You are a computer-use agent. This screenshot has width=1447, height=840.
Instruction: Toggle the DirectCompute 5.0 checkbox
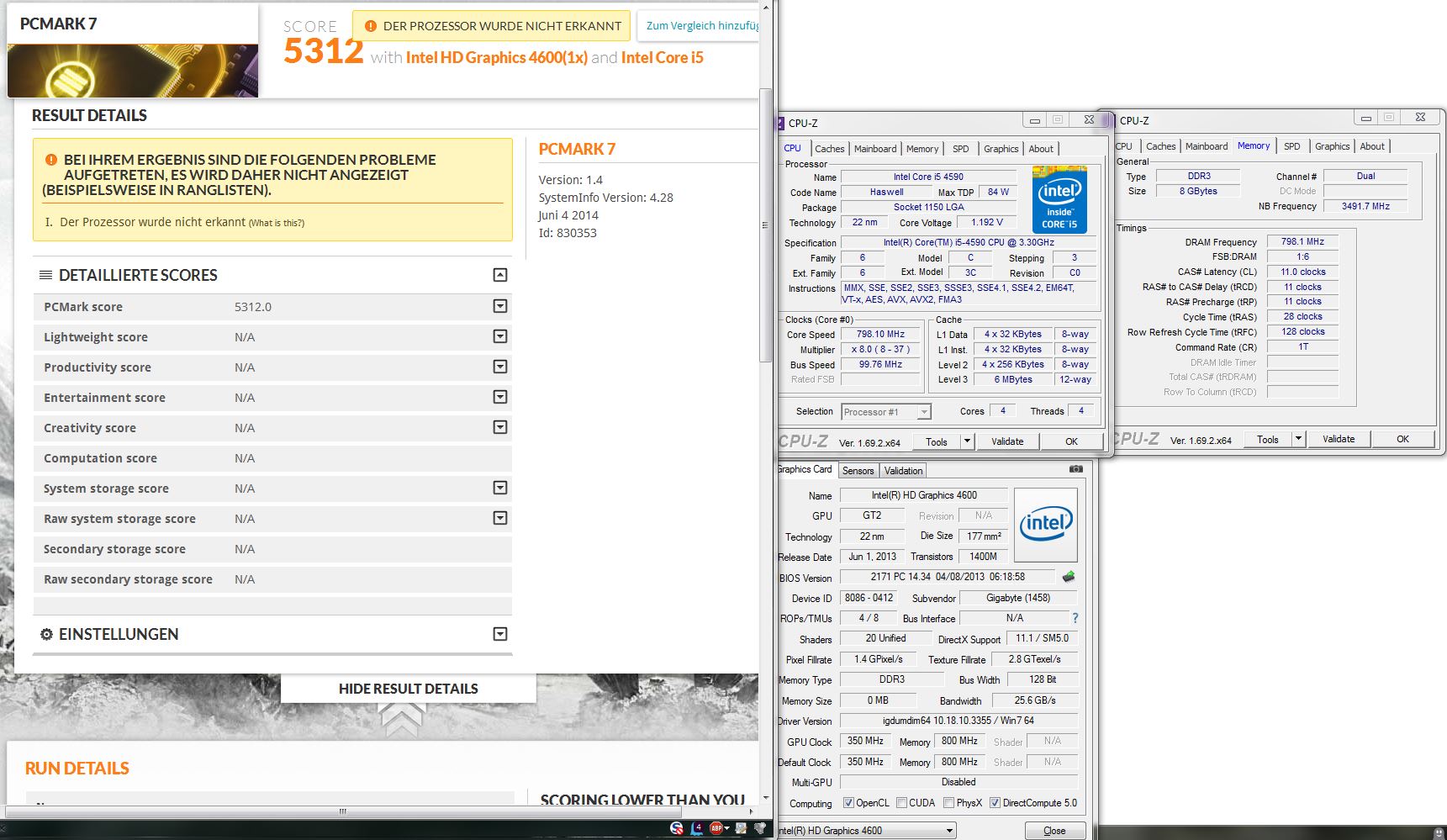995,803
